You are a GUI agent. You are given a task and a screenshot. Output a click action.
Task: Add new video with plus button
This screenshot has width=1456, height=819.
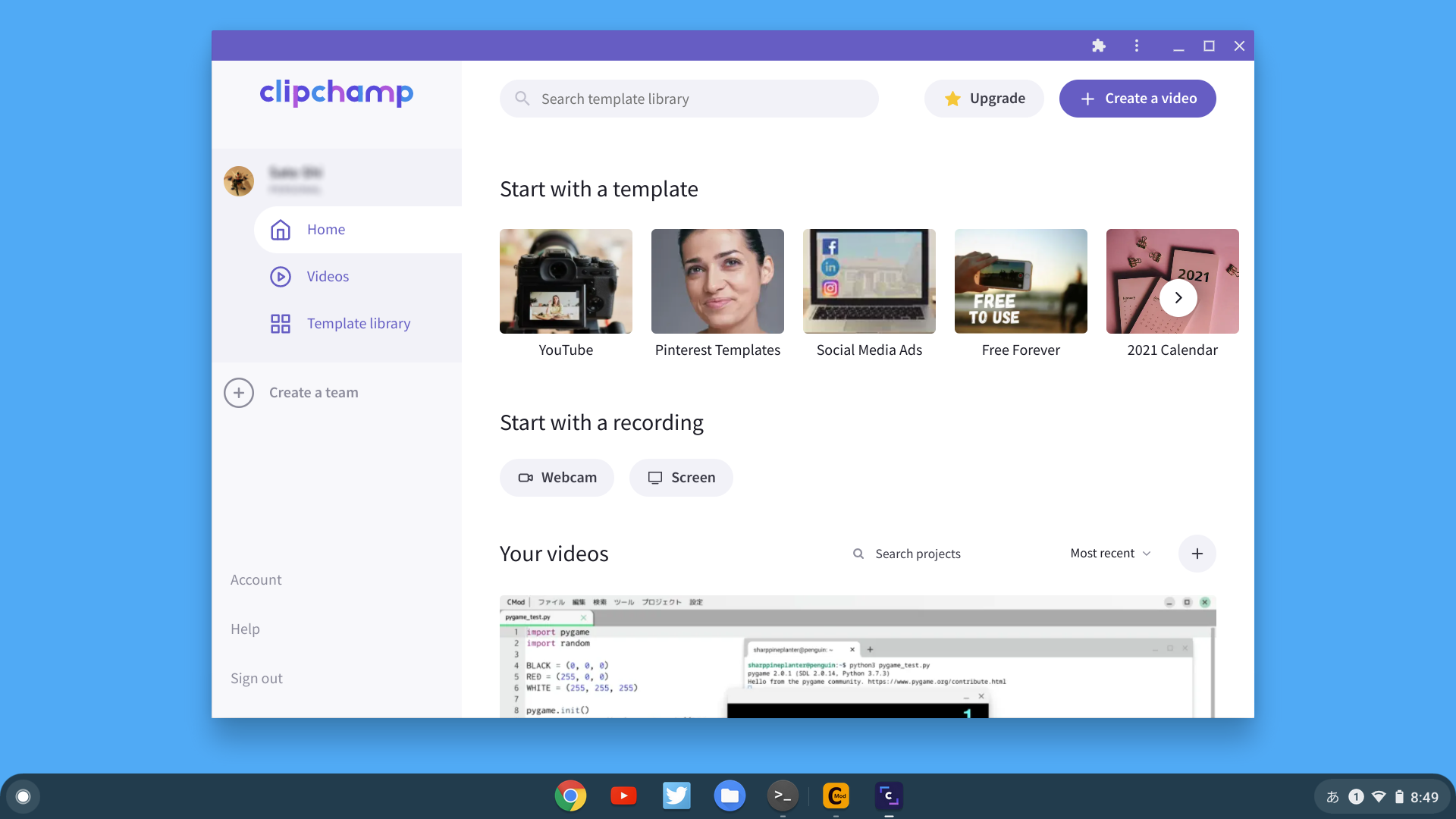[x=1197, y=554]
